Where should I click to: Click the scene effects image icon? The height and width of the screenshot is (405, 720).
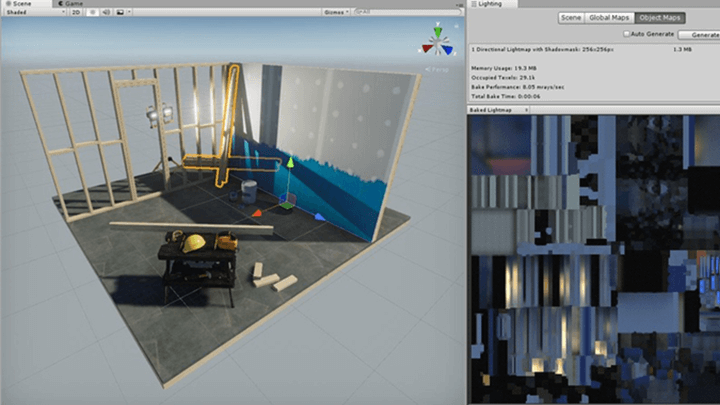pos(120,12)
